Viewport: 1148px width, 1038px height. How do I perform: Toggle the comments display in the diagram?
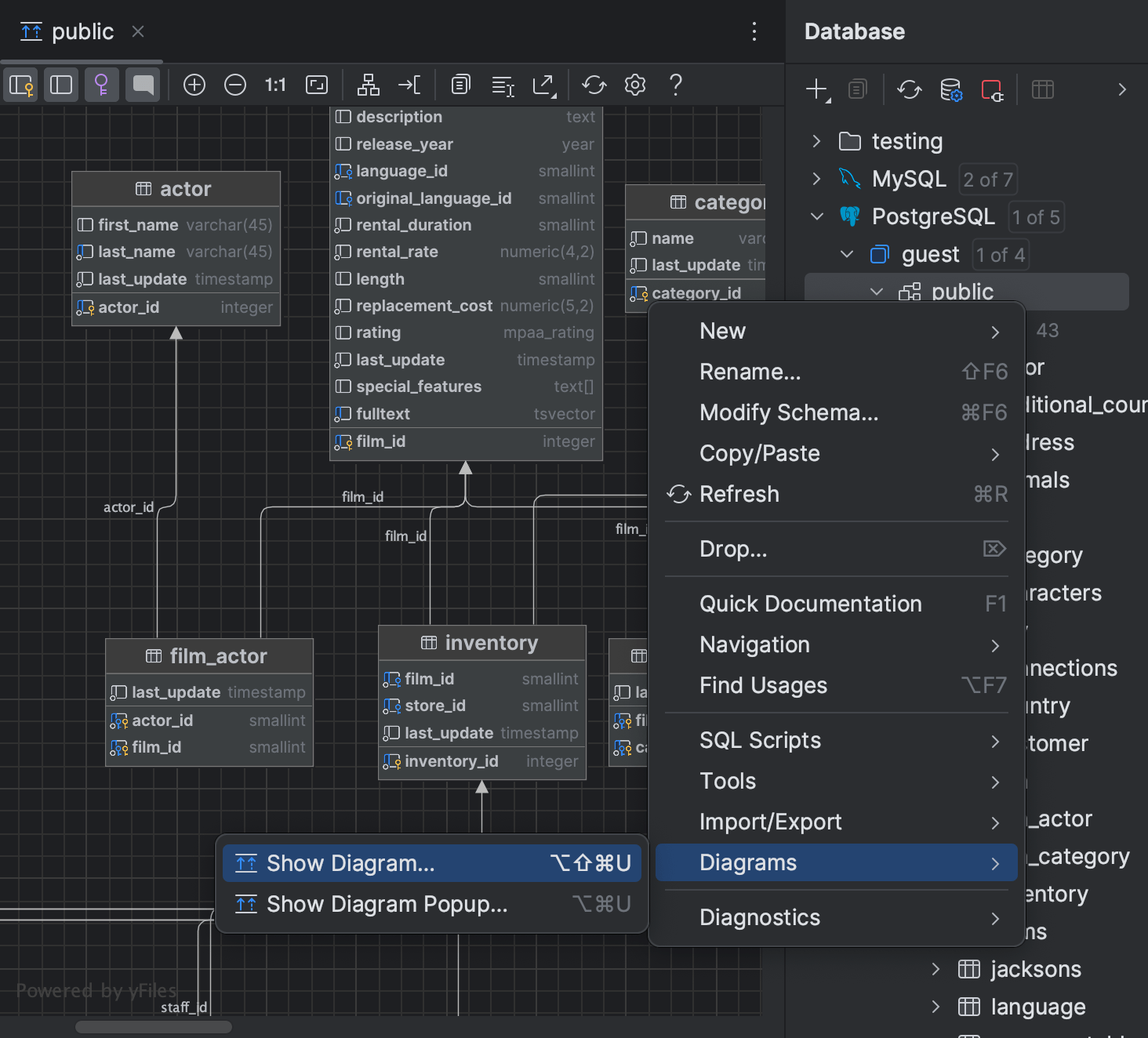point(143,85)
